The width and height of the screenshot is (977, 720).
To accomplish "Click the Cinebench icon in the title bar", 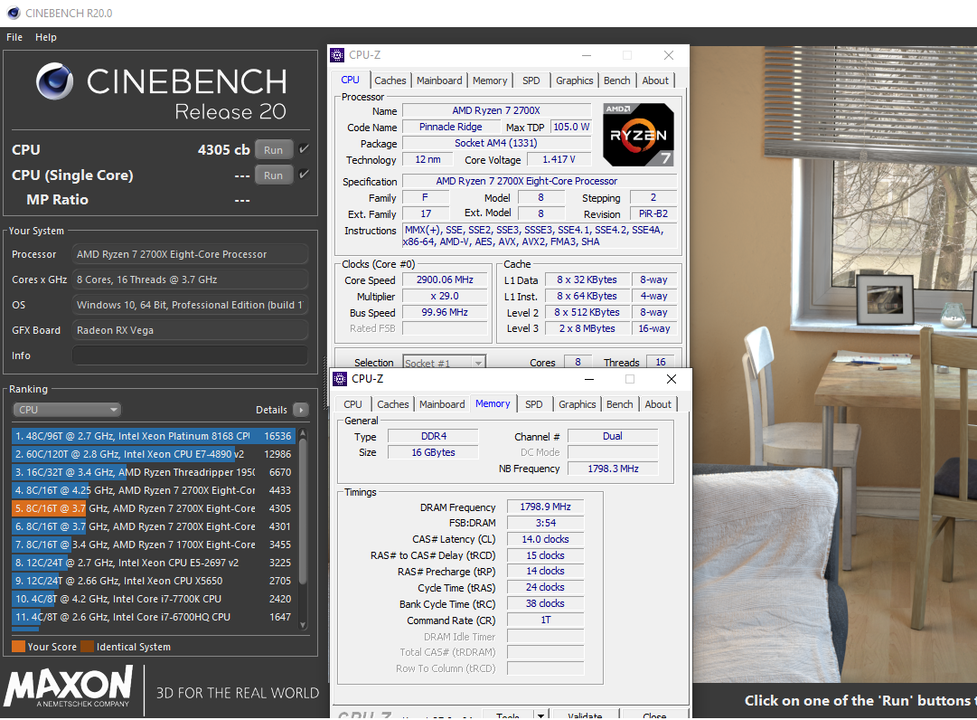I will click(x=14, y=12).
